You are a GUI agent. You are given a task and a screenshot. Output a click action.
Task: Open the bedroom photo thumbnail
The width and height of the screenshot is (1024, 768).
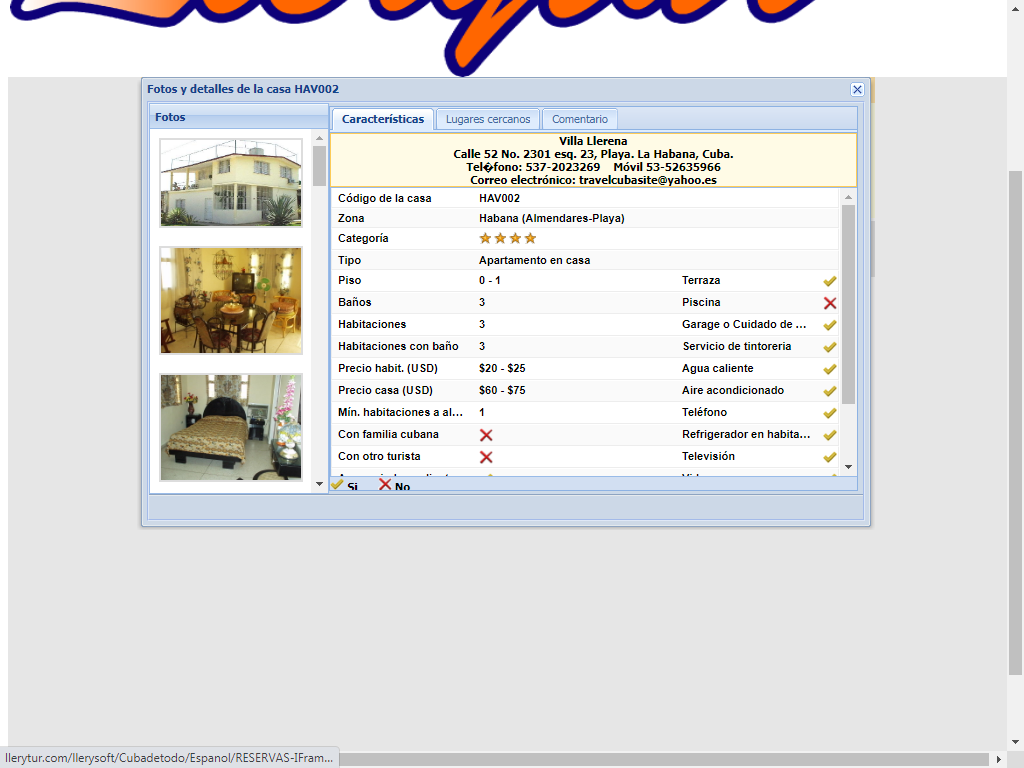pyautogui.click(x=231, y=427)
